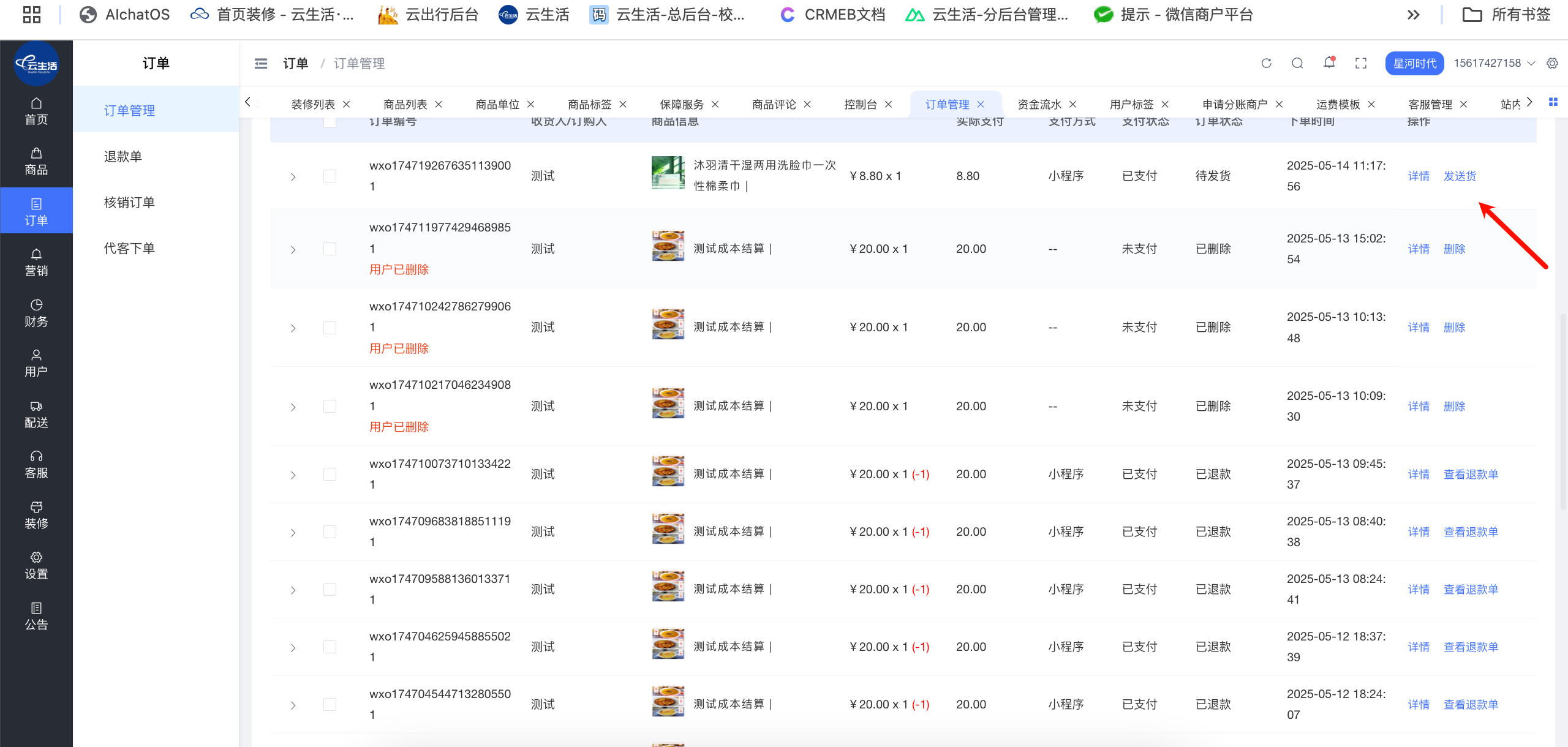Select 核销订单 in the side submenu
Image resolution: width=1568 pixels, height=747 pixels.
tap(156, 202)
